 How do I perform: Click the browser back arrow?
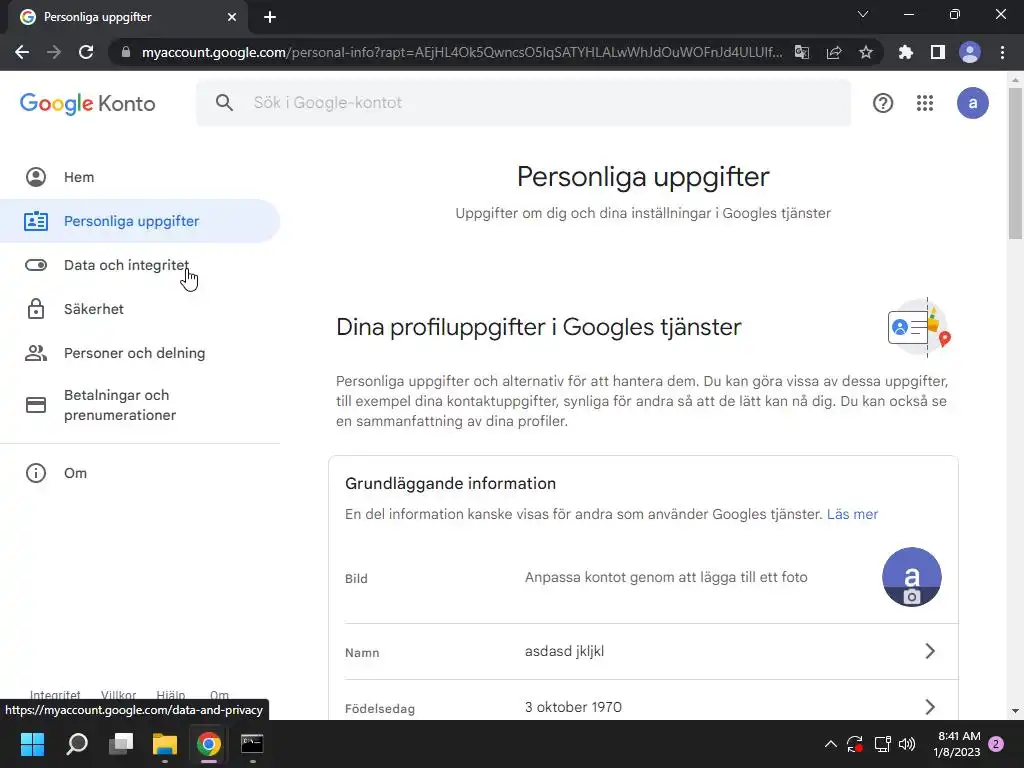tap(22, 52)
